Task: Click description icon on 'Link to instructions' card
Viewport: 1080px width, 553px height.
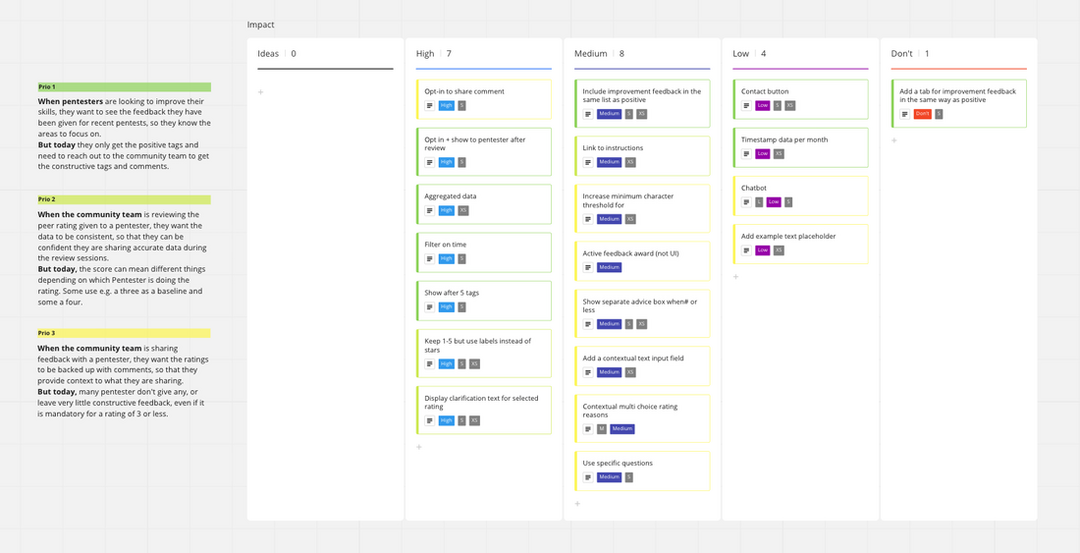Action: [587, 162]
